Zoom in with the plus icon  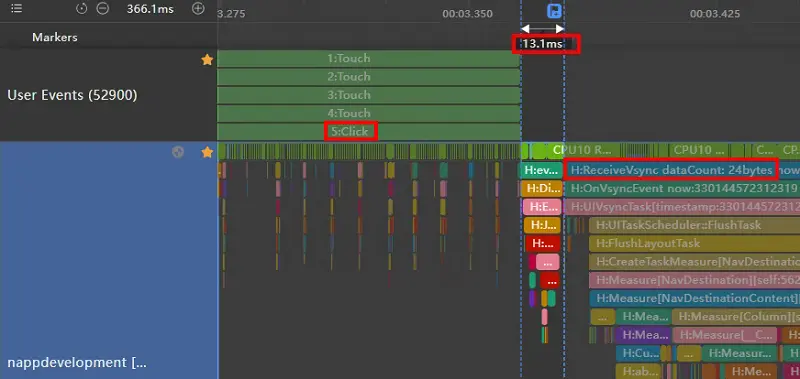[x=198, y=9]
